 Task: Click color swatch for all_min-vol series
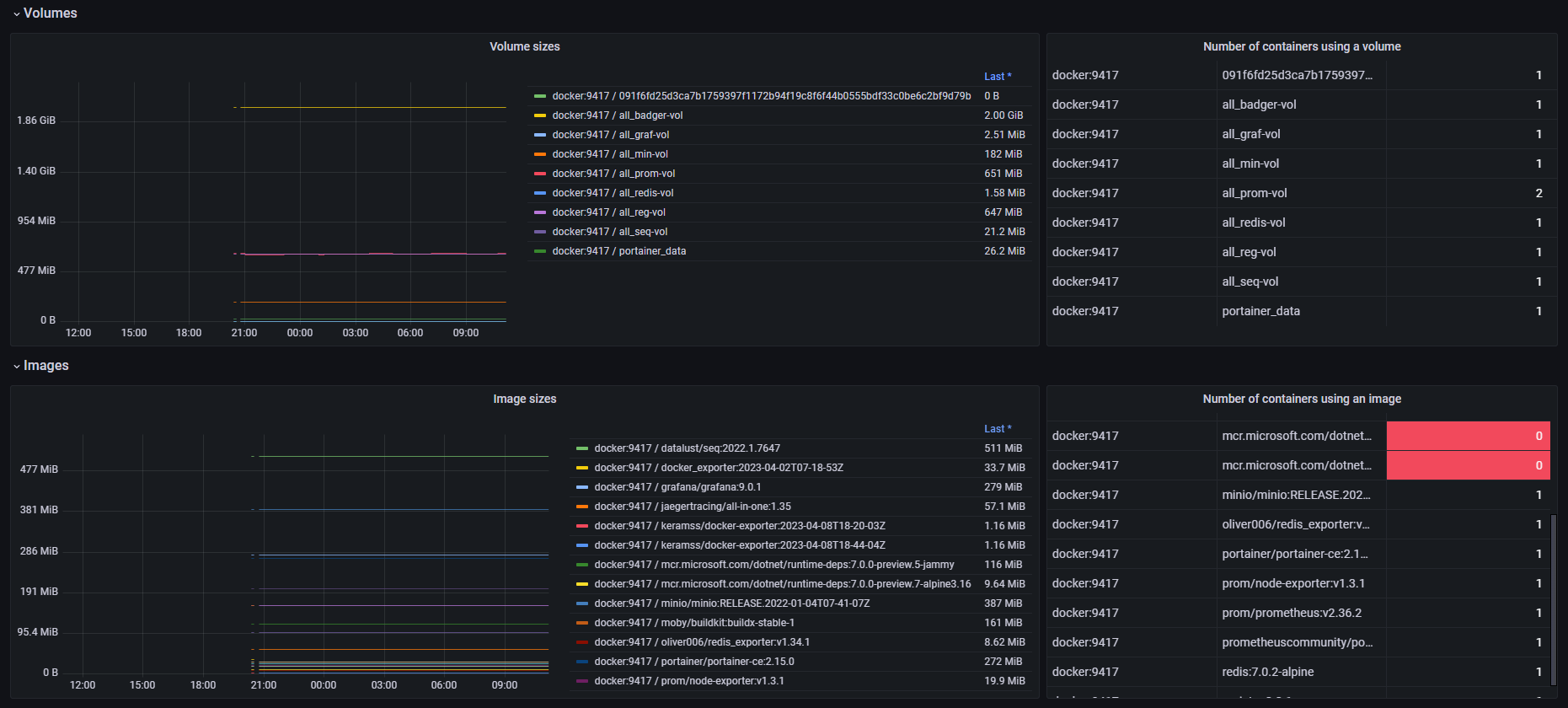[540, 154]
